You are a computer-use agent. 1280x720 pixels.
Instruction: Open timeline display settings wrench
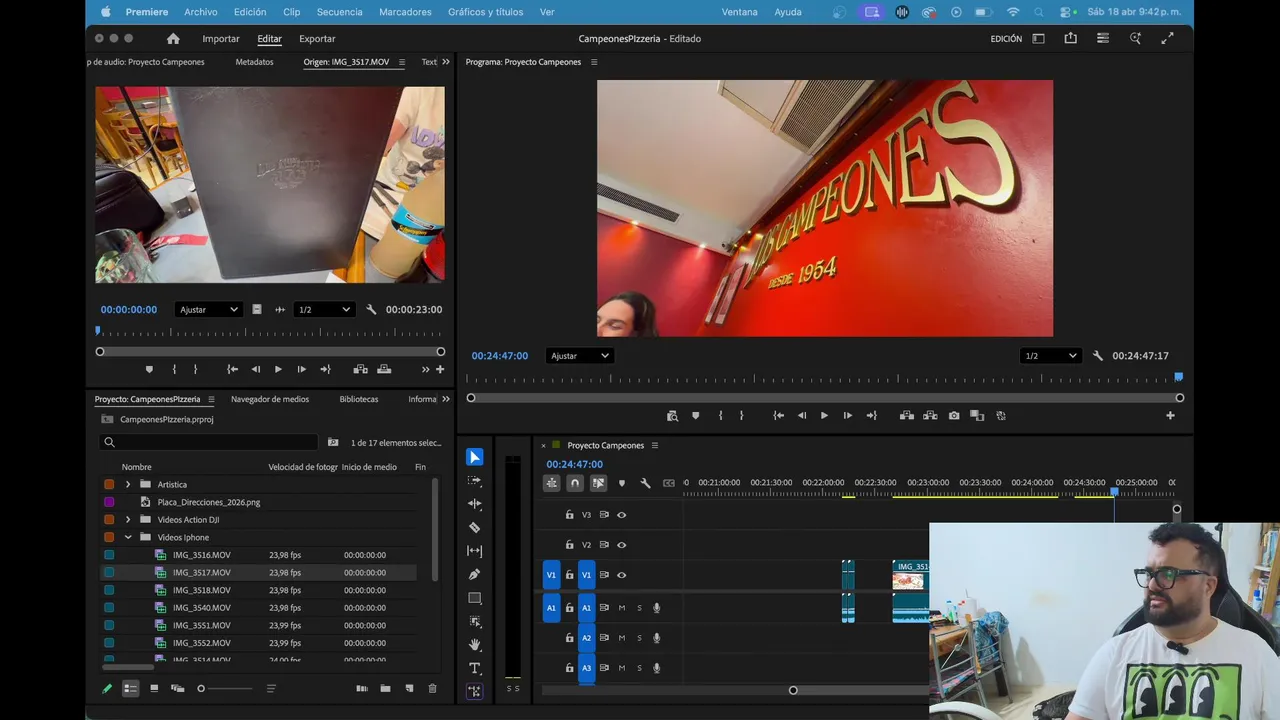click(645, 483)
